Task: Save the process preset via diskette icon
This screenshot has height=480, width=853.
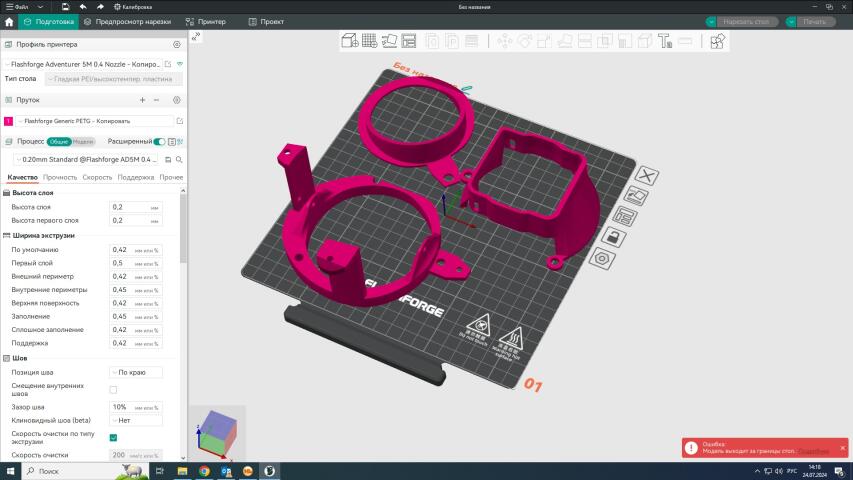Action: tap(168, 159)
